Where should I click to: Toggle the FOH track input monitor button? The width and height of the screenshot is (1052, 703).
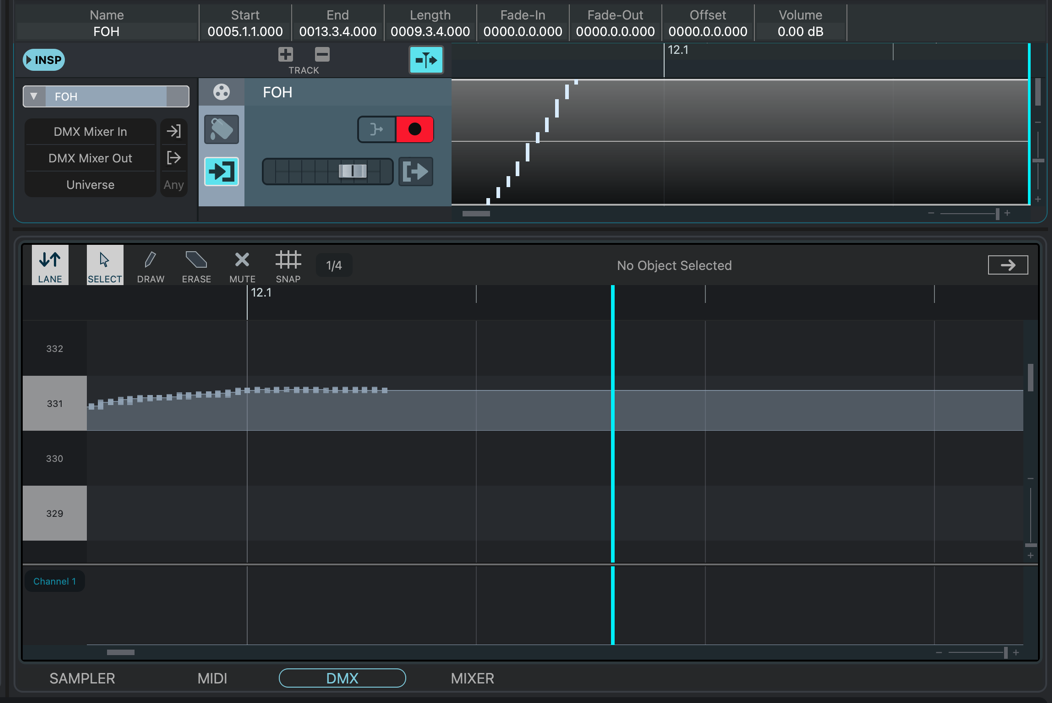pyautogui.click(x=221, y=171)
